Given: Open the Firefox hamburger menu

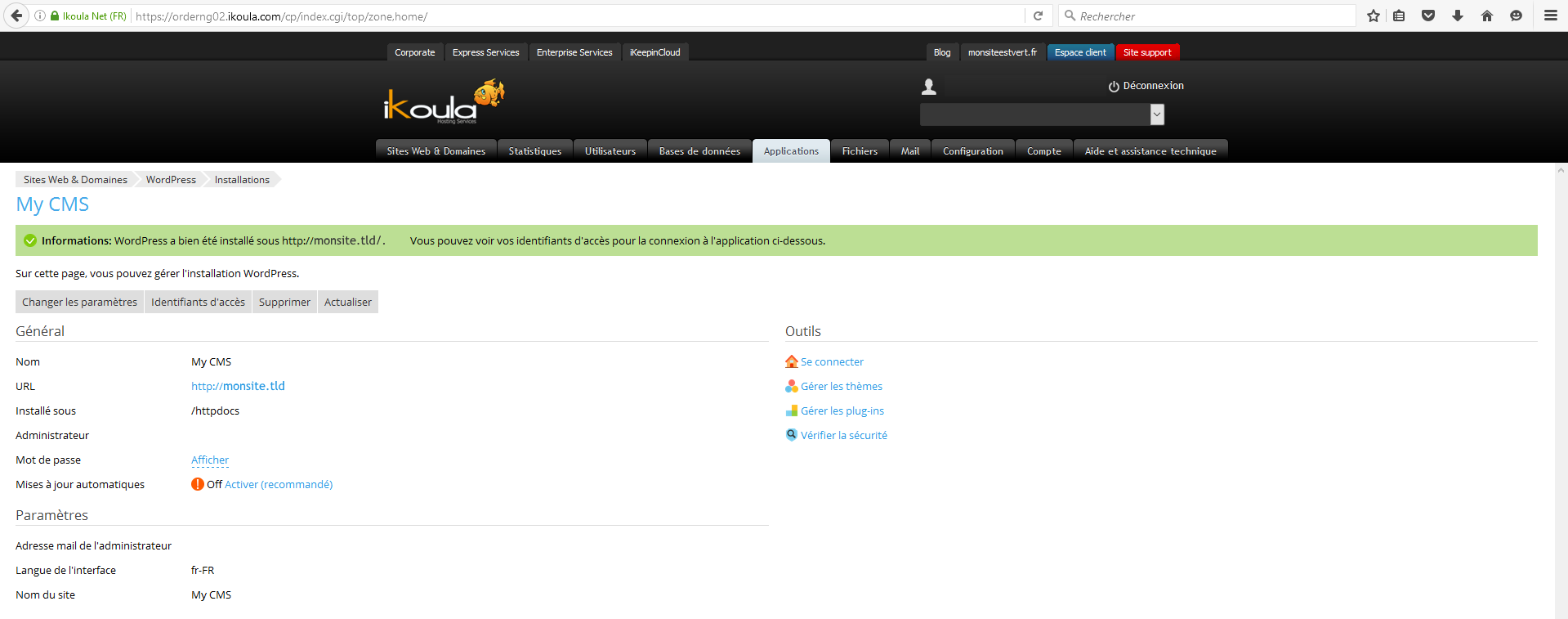Looking at the screenshot, I should (1550, 16).
